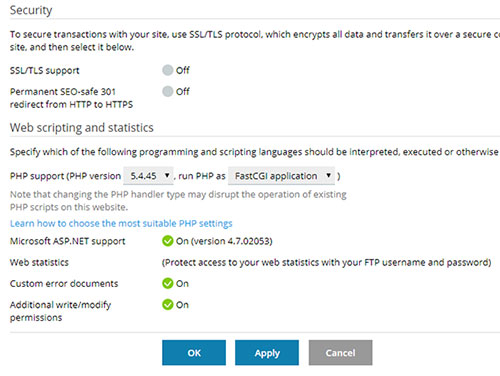Click the ASP.NET On (version 4.7.02053) text
Screen dimensions: 500x376
224,241
